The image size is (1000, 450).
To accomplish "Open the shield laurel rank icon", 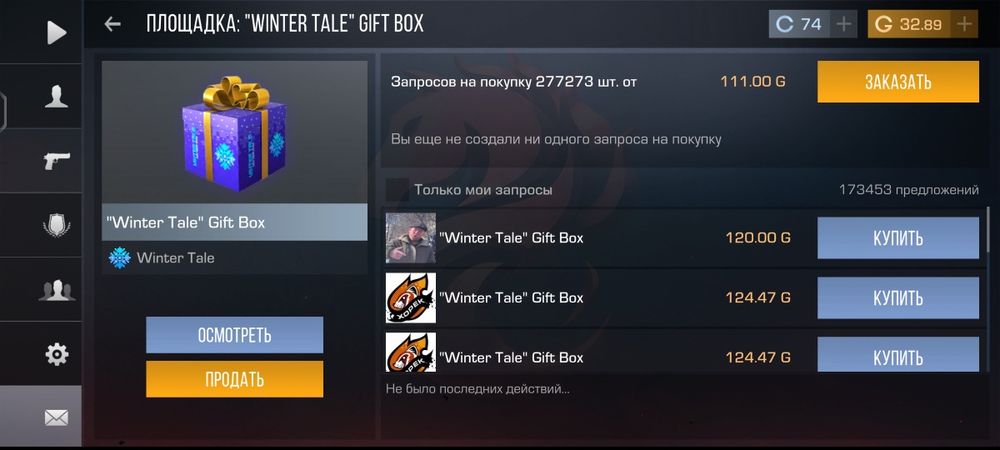I will (56, 225).
